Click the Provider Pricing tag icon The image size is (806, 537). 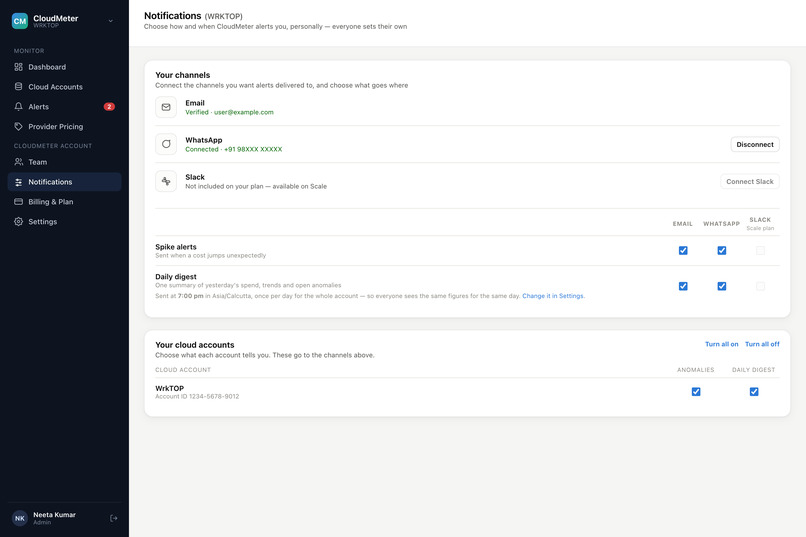[x=19, y=126]
